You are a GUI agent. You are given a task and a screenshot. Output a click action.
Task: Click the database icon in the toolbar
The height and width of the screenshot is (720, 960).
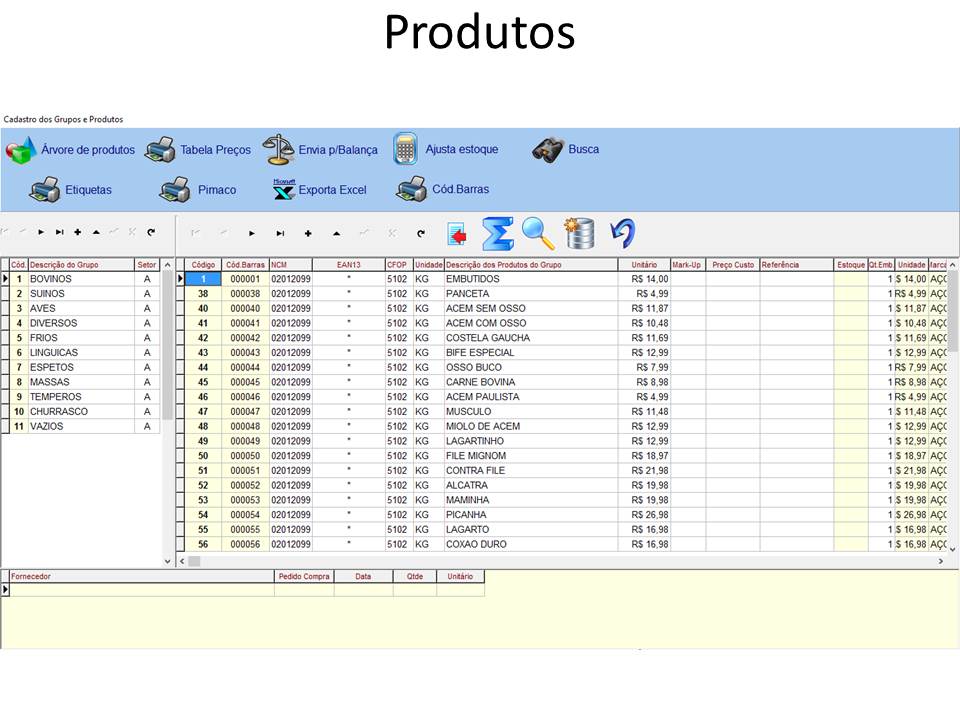coord(578,233)
